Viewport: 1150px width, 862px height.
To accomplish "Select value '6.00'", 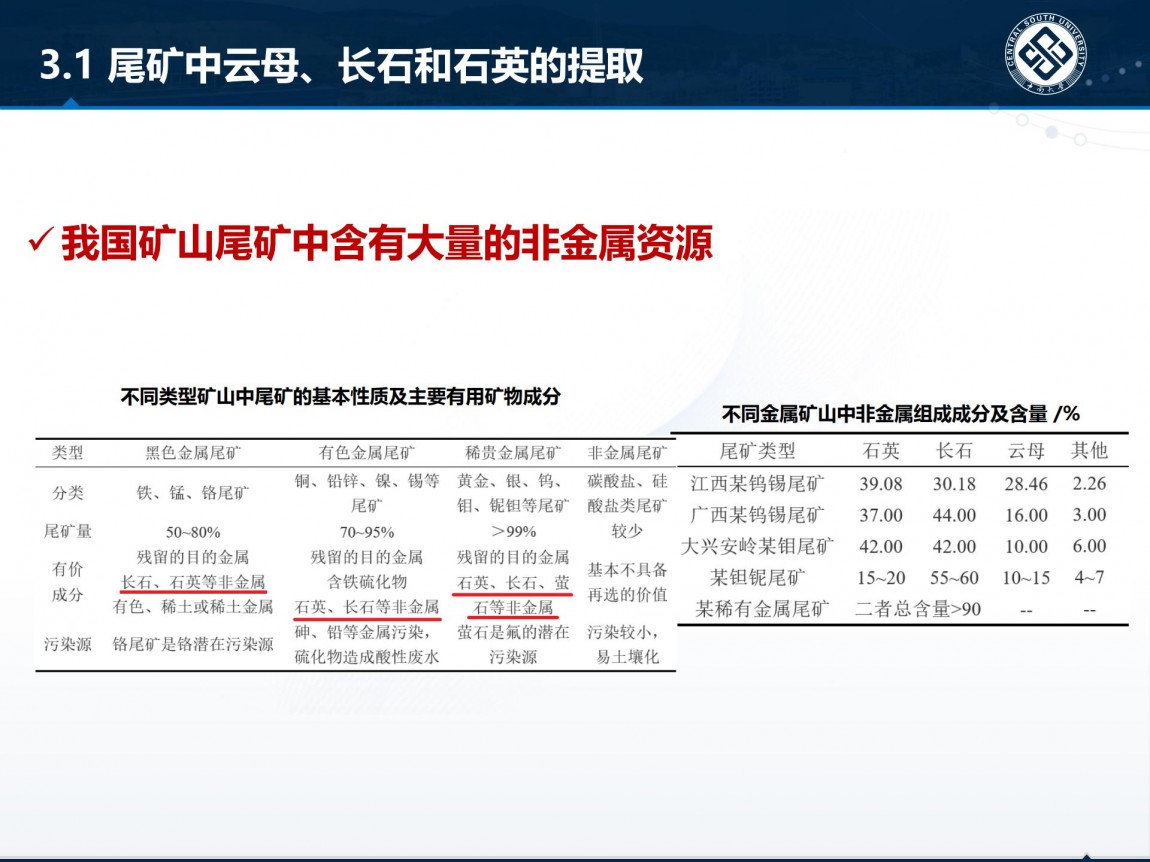I will tap(1089, 547).
